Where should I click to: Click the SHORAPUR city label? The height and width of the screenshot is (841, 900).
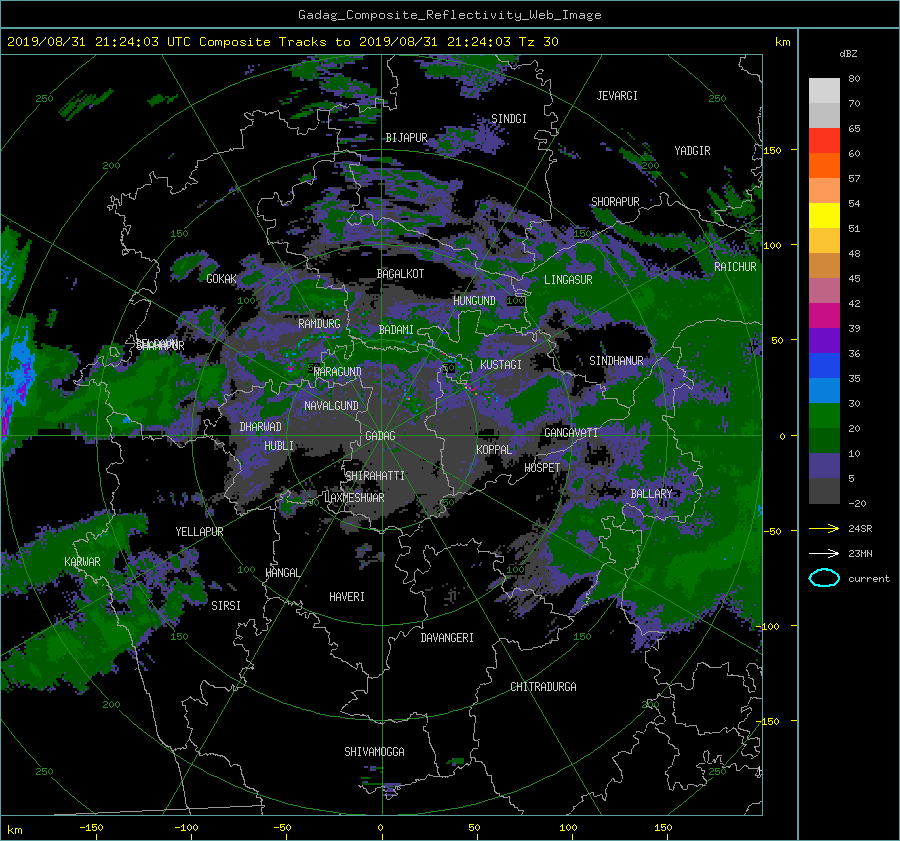point(615,202)
